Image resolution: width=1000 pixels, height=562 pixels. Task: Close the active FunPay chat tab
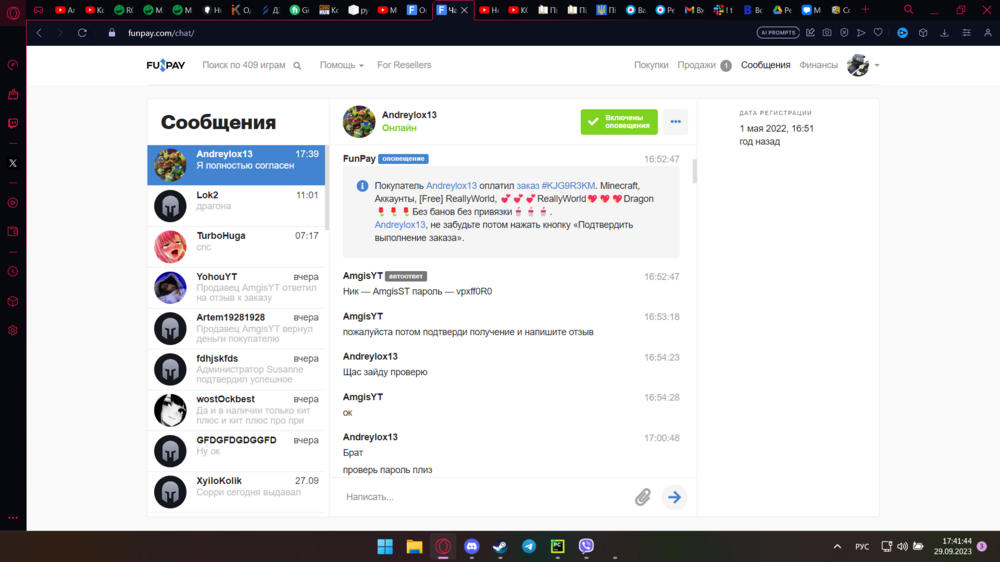click(464, 10)
